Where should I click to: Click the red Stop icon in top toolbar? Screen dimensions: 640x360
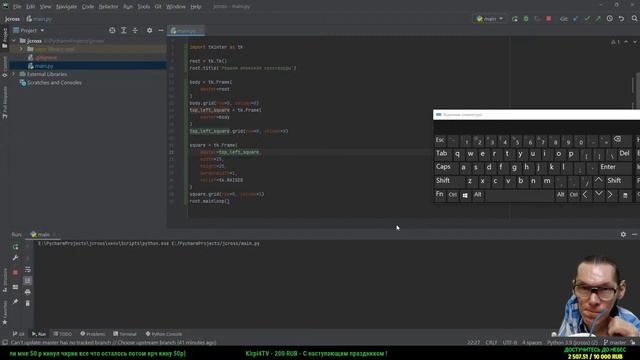pos(549,19)
